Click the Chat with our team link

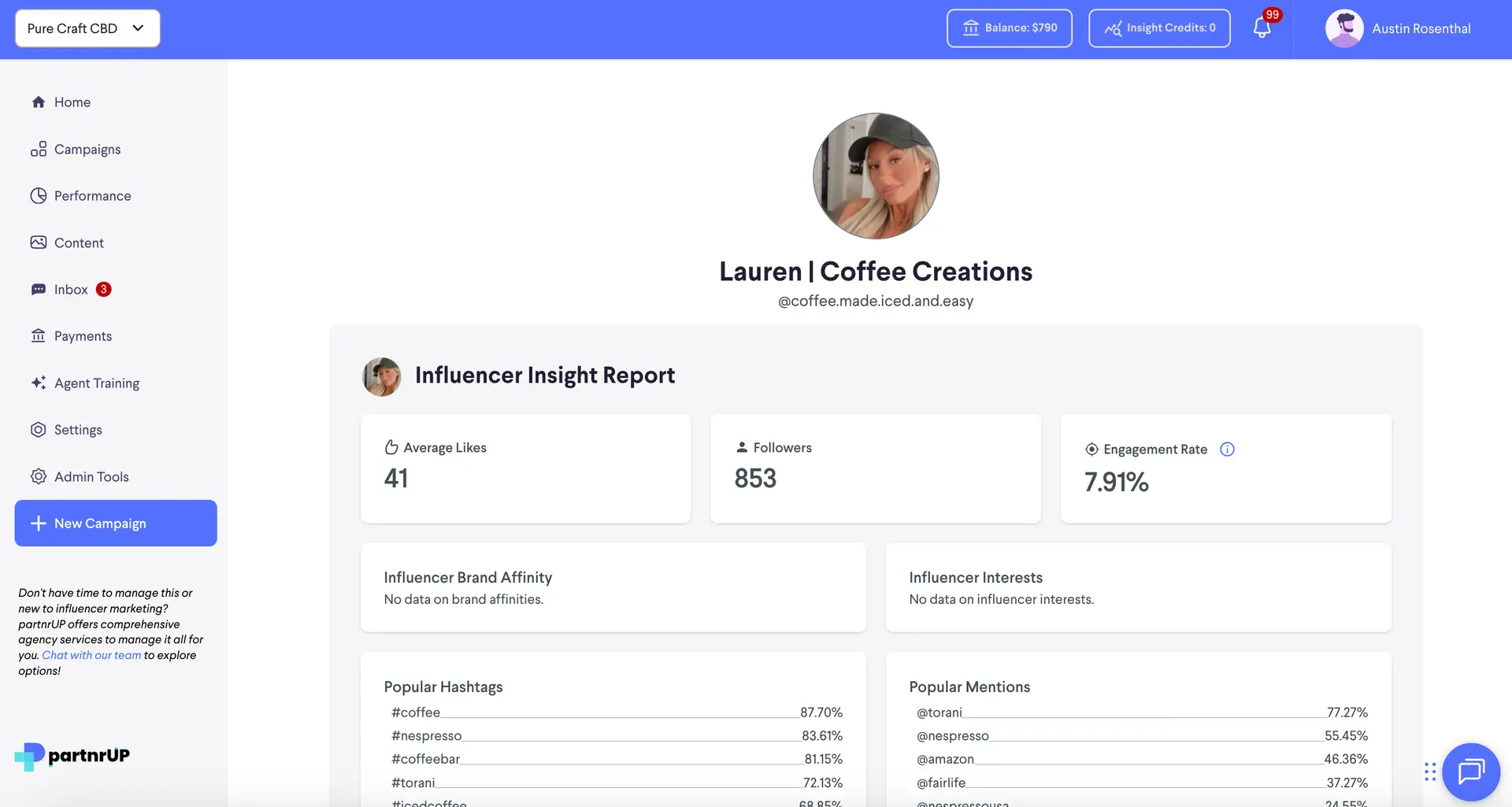tap(90, 654)
